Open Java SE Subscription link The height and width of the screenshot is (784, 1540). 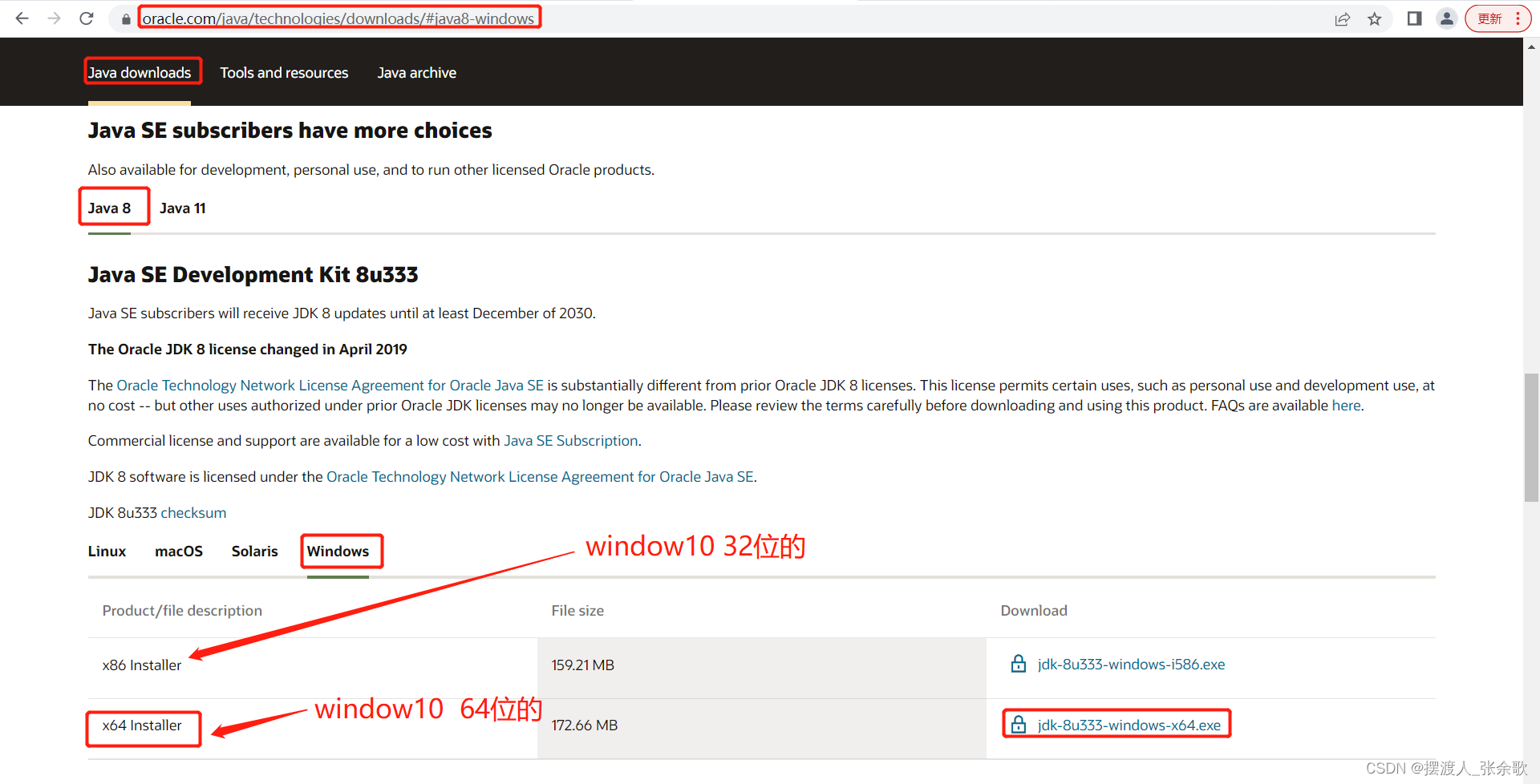click(571, 441)
